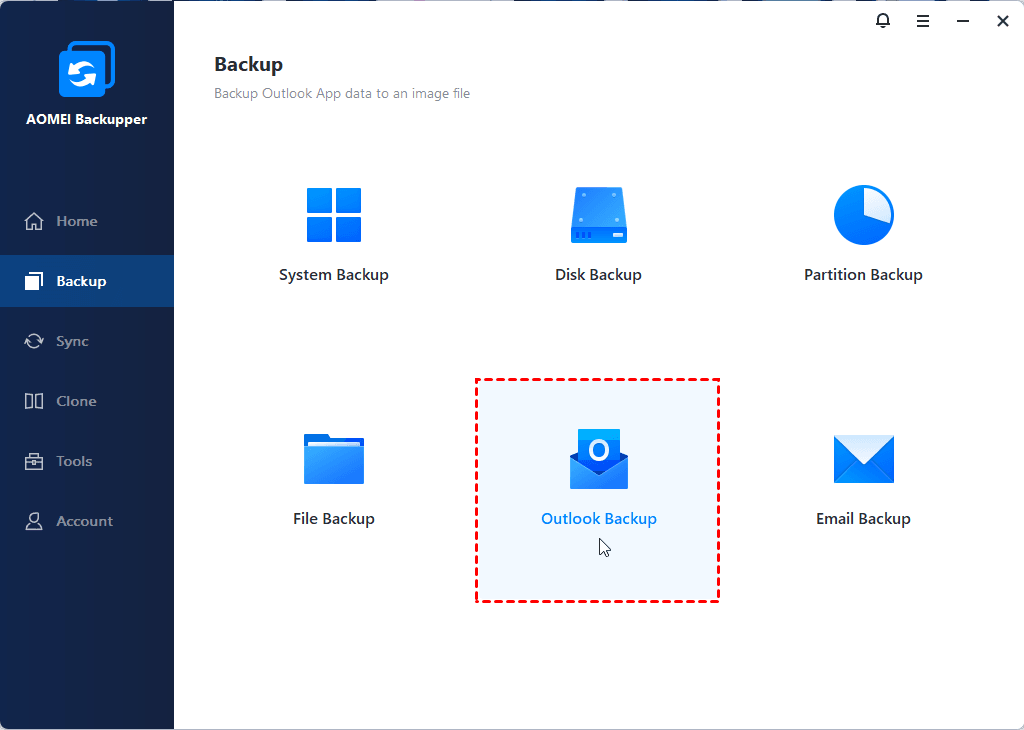The image size is (1024, 730).
Task: Open the System Backup Windows-logo icon
Action: pyautogui.click(x=334, y=215)
